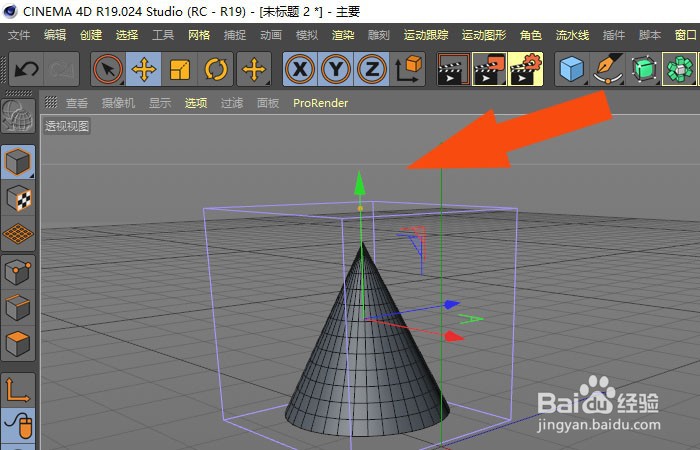
Task: Click the Subdivision Surface generator icon
Action: (x=644, y=69)
